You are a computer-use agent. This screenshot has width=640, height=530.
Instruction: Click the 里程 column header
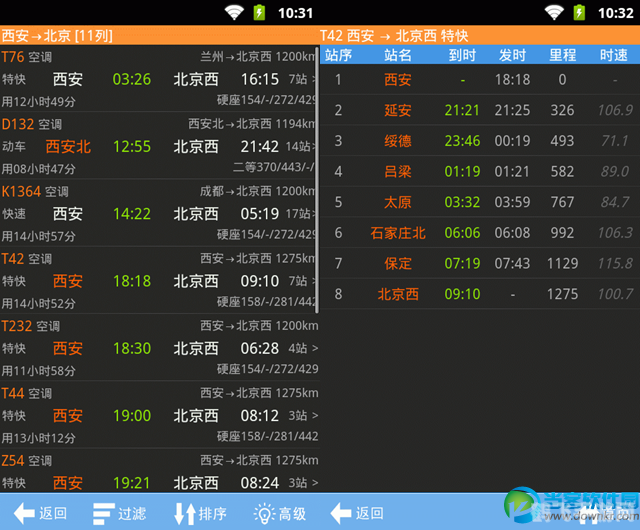[x=562, y=54]
